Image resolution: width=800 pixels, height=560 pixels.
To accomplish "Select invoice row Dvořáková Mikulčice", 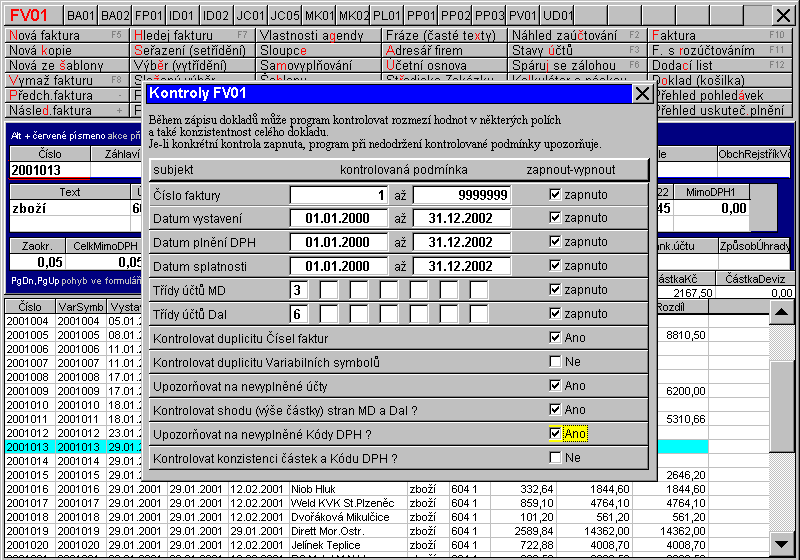I will click(388, 517).
